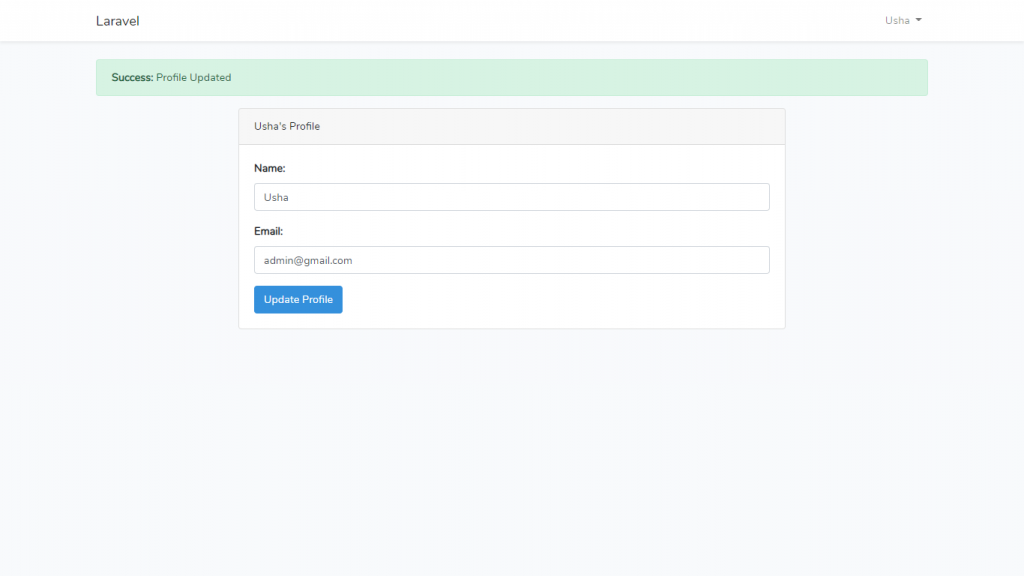The height and width of the screenshot is (576, 1024).
Task: Click the caret arrow beside Usha
Action: (x=918, y=20)
